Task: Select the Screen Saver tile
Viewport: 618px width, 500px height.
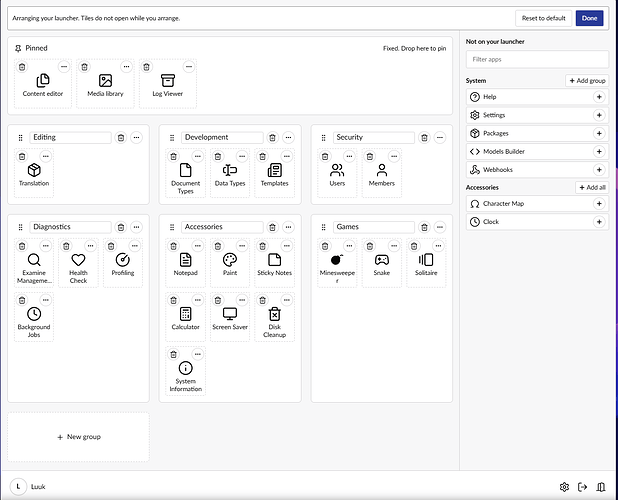Action: coord(230,317)
